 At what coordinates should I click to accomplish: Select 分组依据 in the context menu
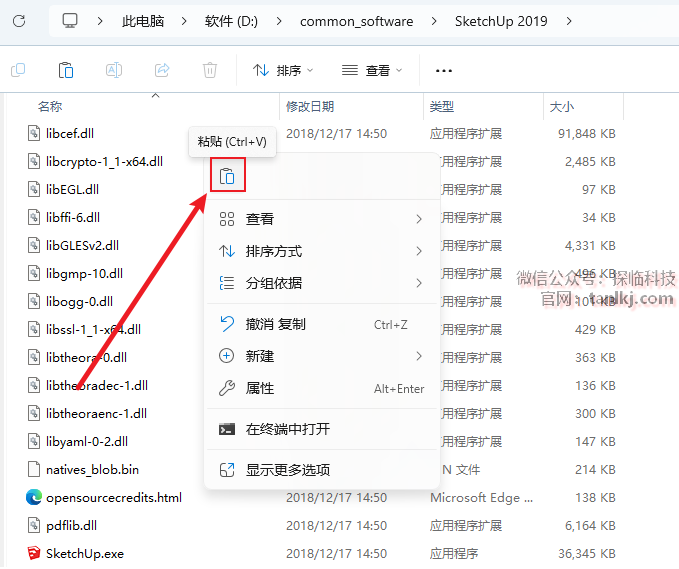point(321,283)
